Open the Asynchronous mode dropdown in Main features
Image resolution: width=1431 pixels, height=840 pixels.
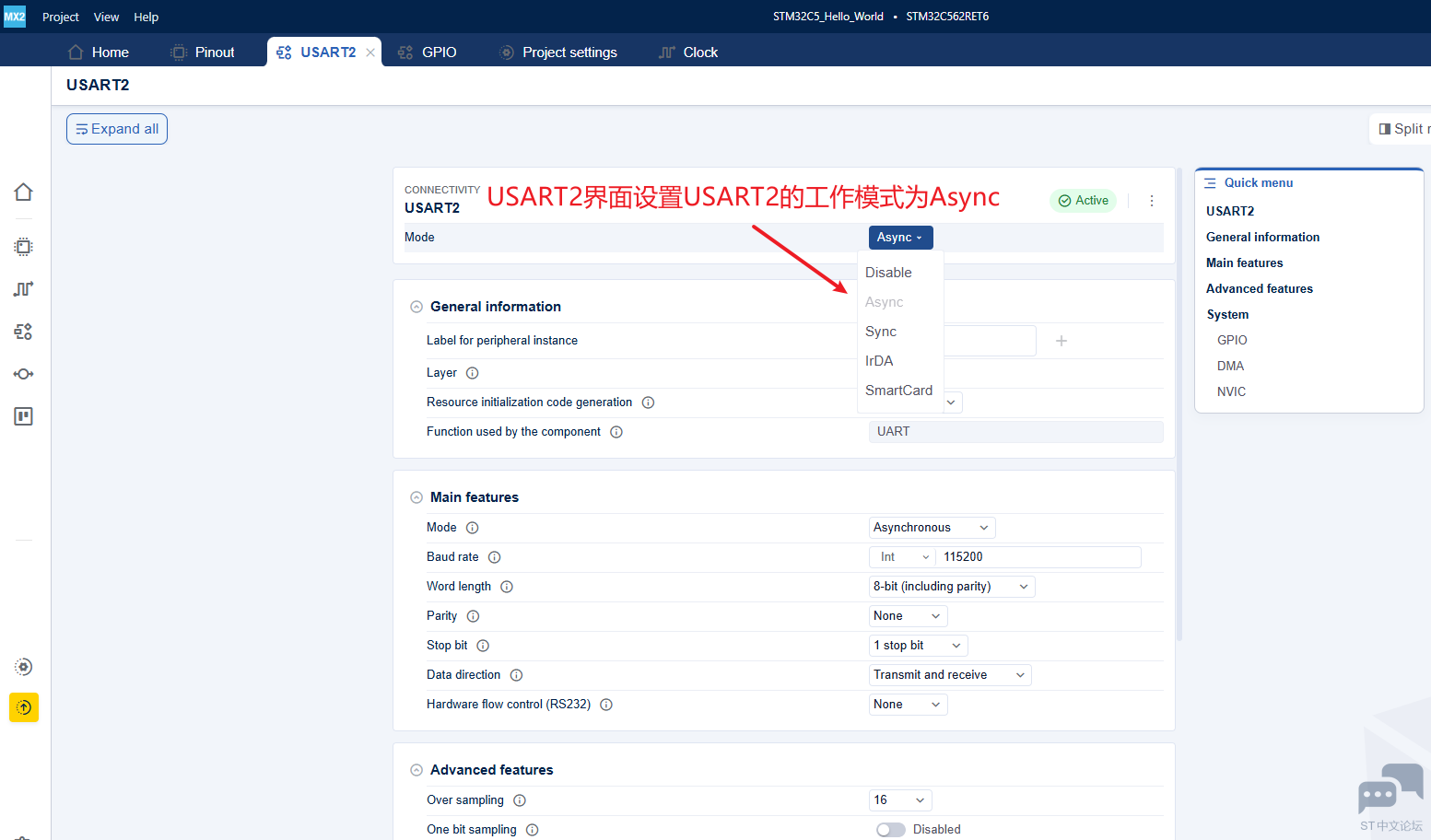[x=932, y=528]
